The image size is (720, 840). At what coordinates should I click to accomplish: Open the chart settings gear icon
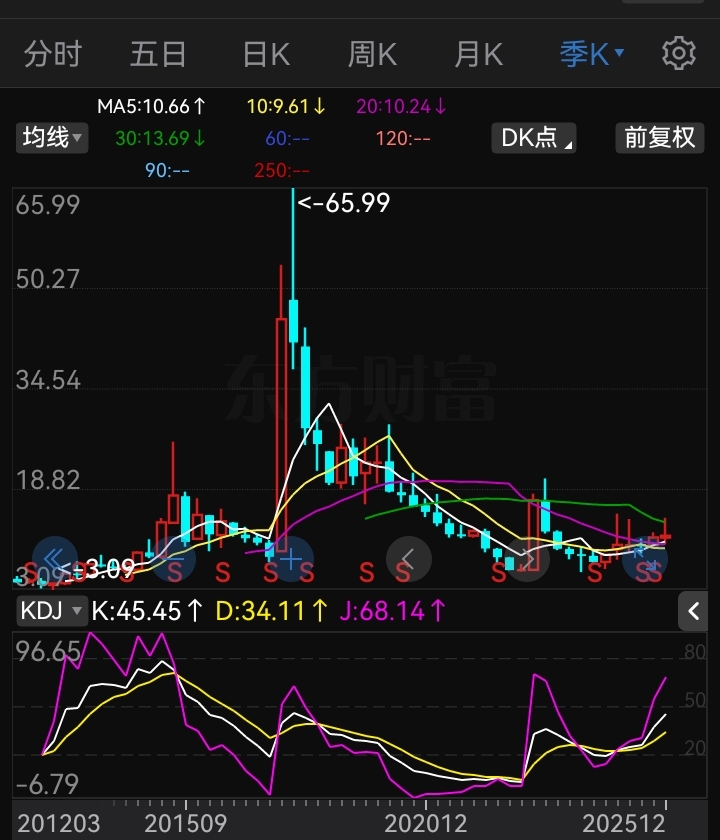[x=679, y=53]
